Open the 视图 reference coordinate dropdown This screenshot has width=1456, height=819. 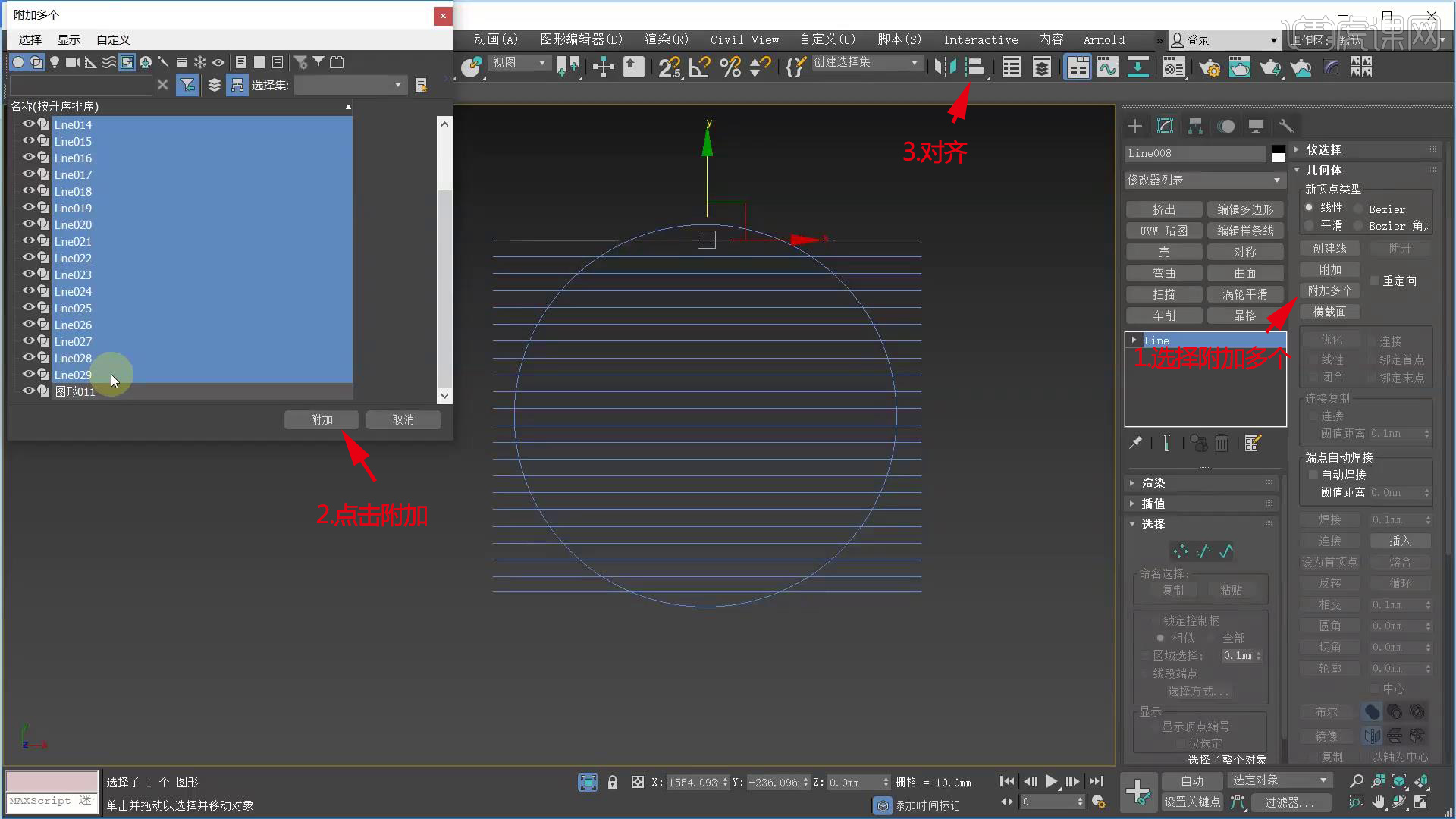(x=519, y=62)
